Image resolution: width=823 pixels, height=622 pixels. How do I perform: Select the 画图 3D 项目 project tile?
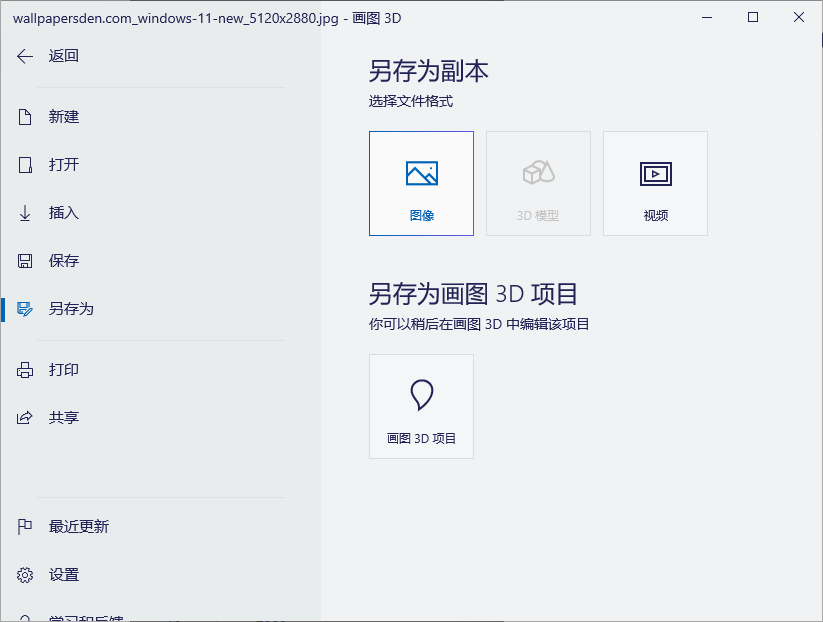(421, 406)
